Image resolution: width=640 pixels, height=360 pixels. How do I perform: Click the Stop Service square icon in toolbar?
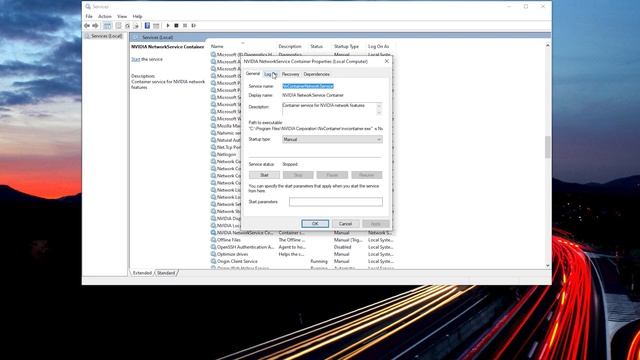176,26
